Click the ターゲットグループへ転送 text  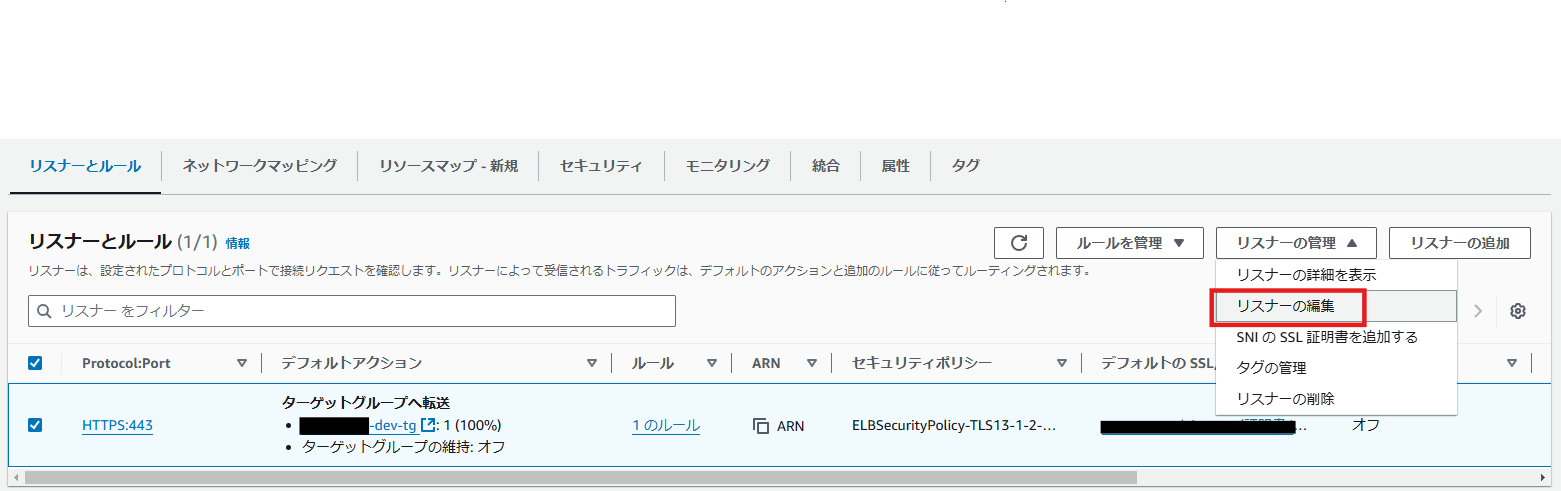coord(366,403)
